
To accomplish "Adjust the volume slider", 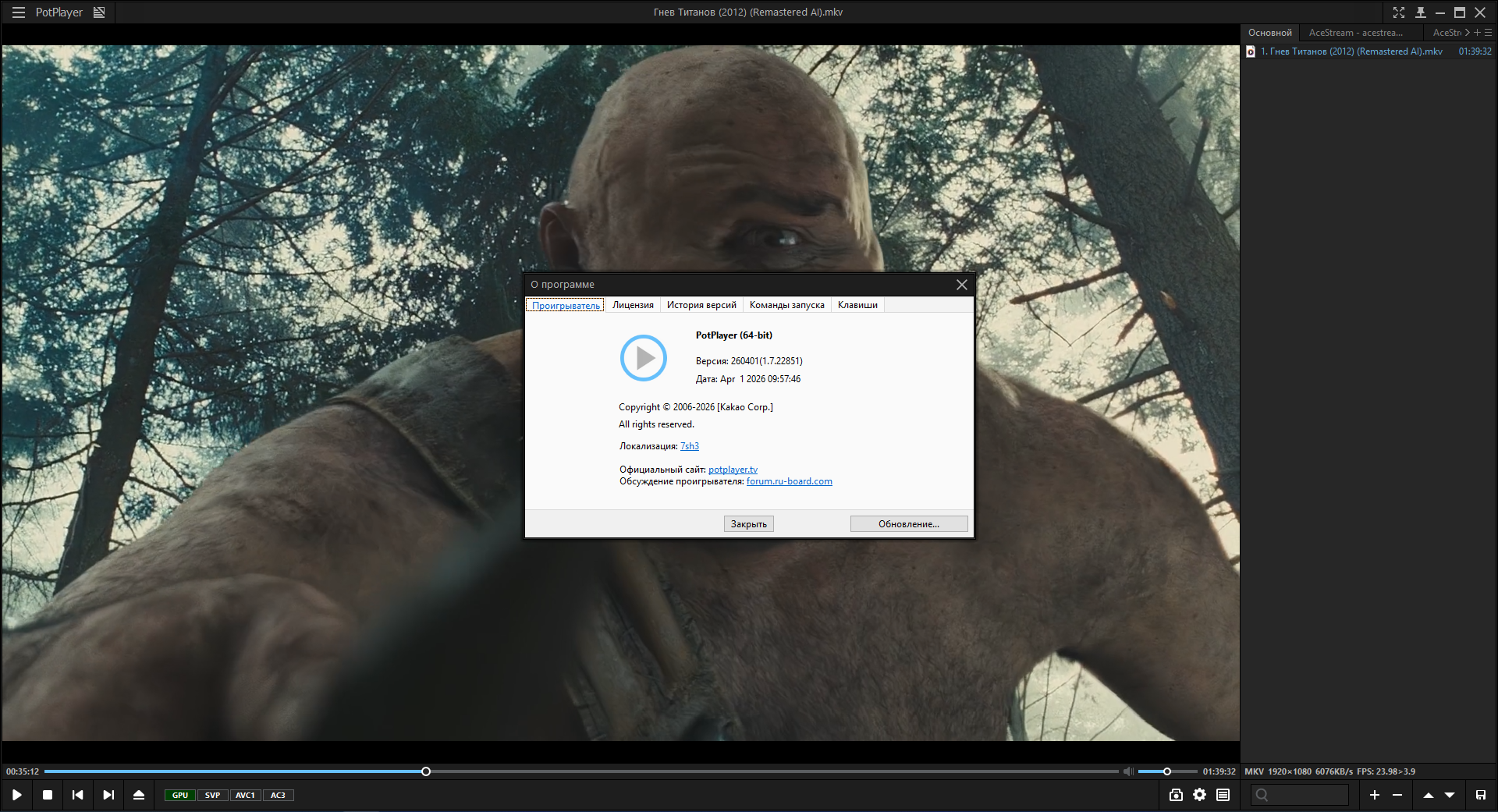I will [1167, 771].
